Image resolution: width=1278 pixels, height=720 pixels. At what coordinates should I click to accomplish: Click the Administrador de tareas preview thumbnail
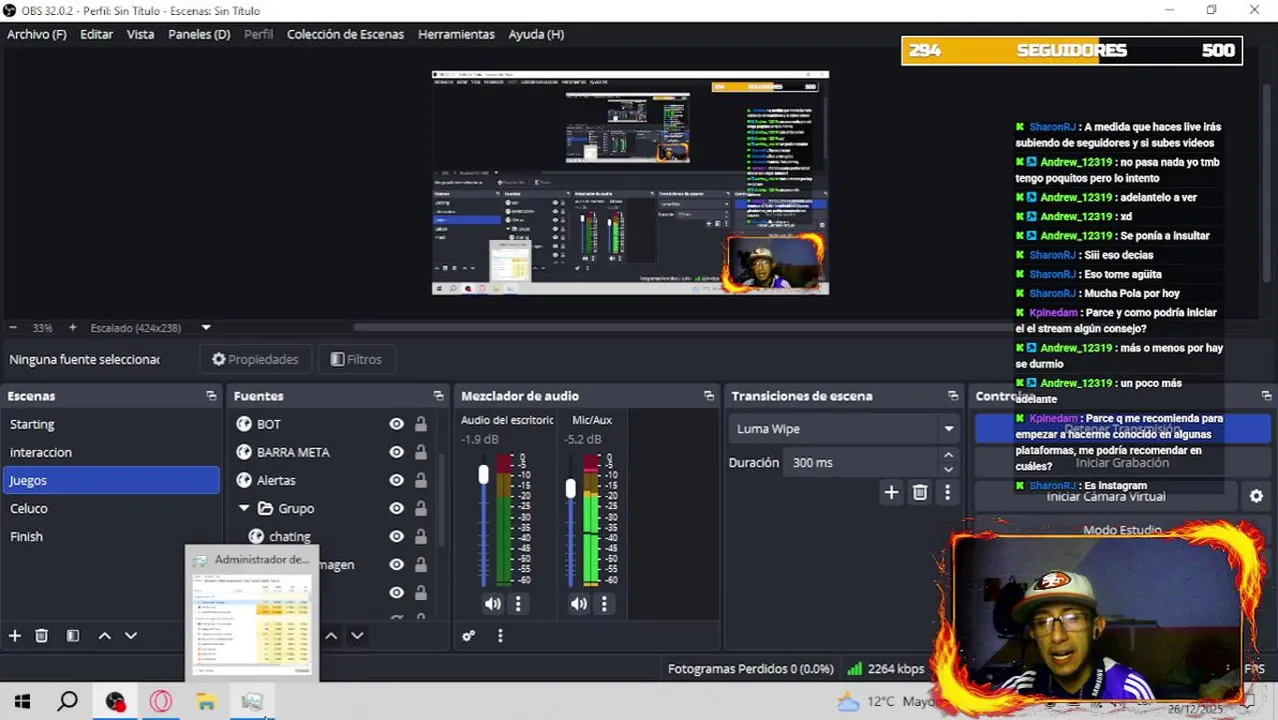252,613
